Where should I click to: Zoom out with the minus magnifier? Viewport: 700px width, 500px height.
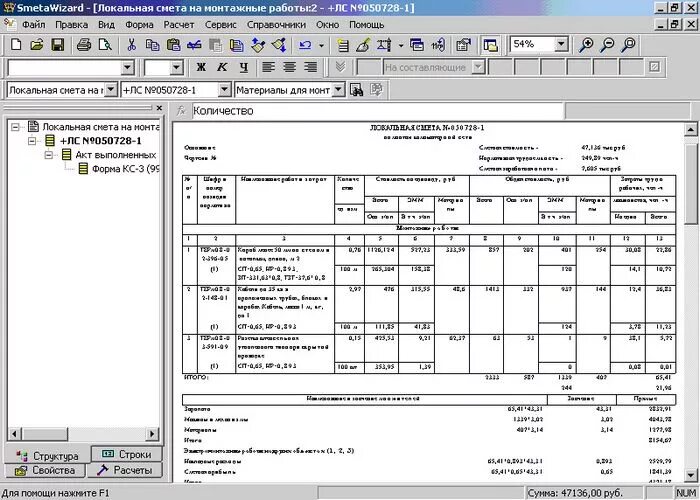click(607, 45)
